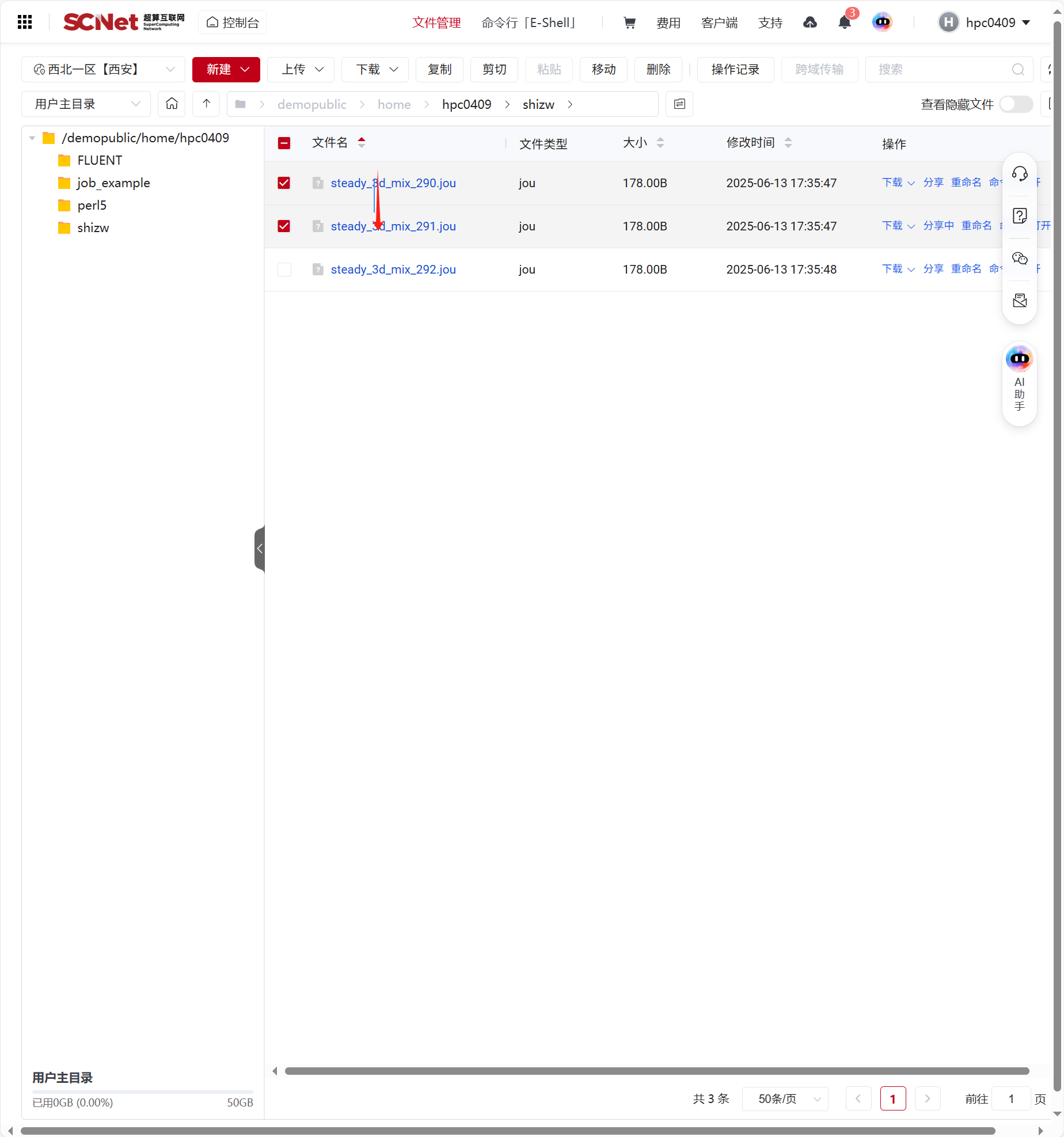
Task: Open customer service headset icon
Action: [x=1019, y=174]
